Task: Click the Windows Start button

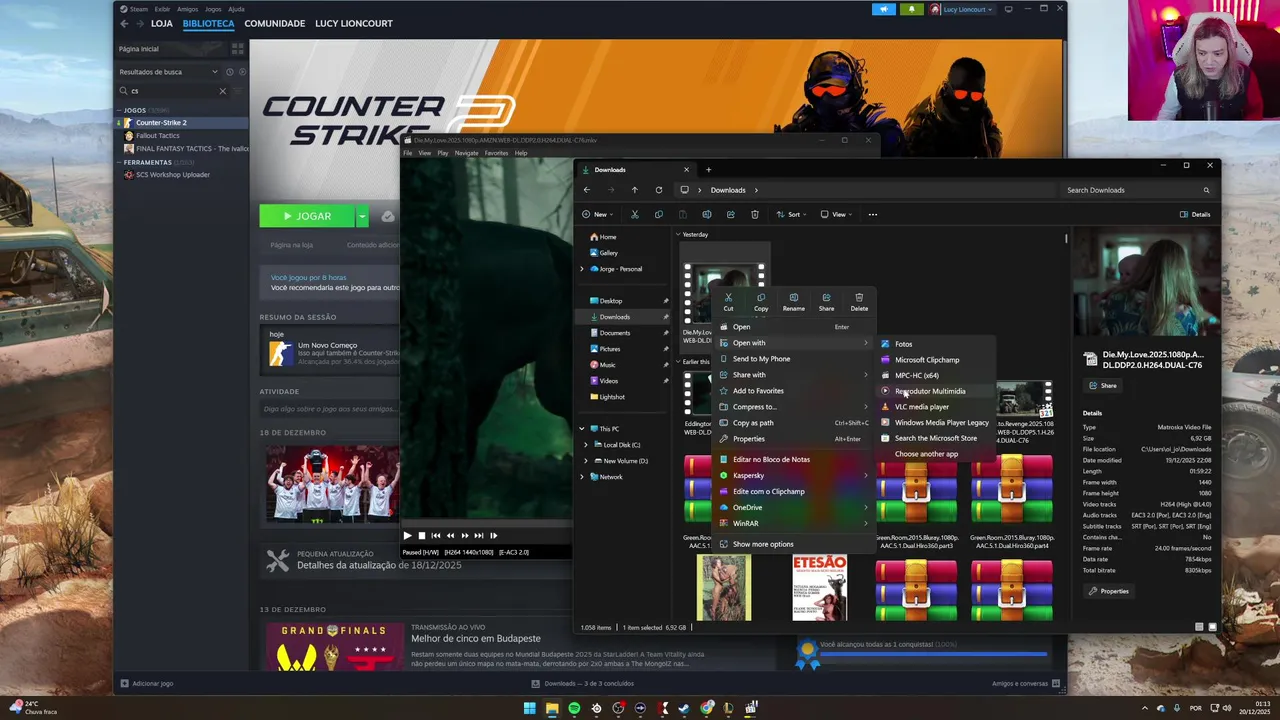Action: tap(530, 708)
